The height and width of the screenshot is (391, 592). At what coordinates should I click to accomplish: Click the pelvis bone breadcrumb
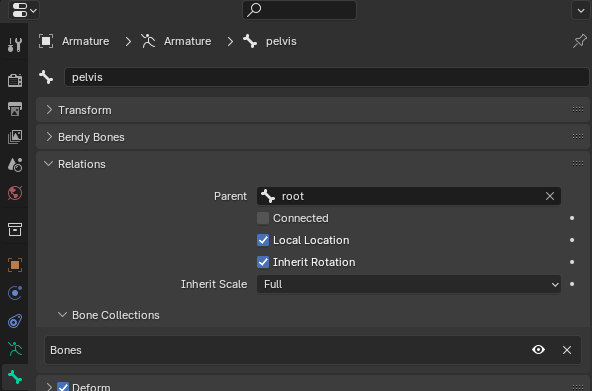[x=270, y=41]
